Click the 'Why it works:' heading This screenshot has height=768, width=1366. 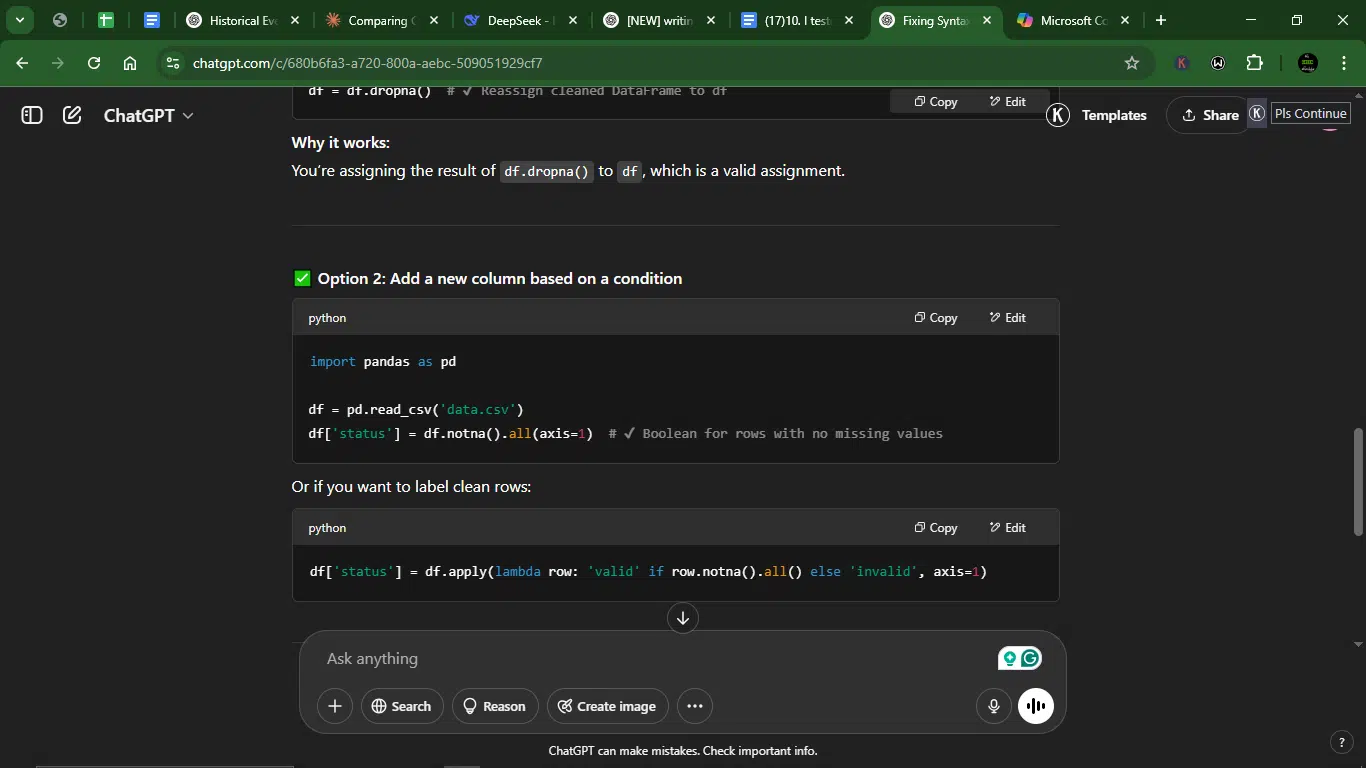point(341,142)
